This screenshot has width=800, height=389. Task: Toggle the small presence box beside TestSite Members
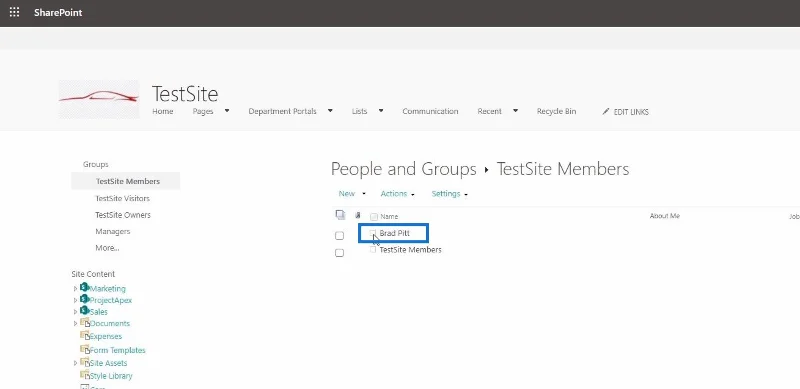pyautogui.click(x=373, y=250)
